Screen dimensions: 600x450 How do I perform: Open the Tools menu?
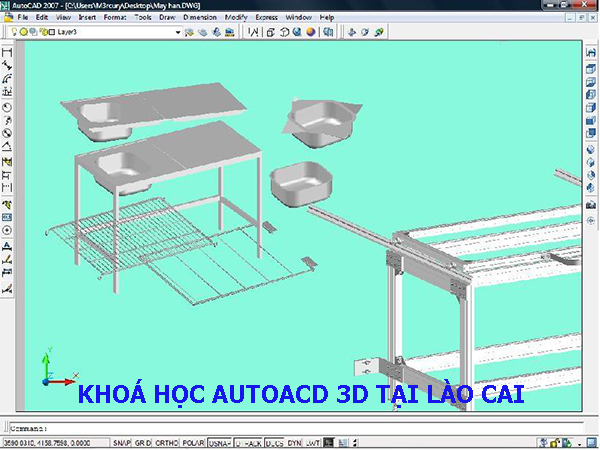[143, 17]
